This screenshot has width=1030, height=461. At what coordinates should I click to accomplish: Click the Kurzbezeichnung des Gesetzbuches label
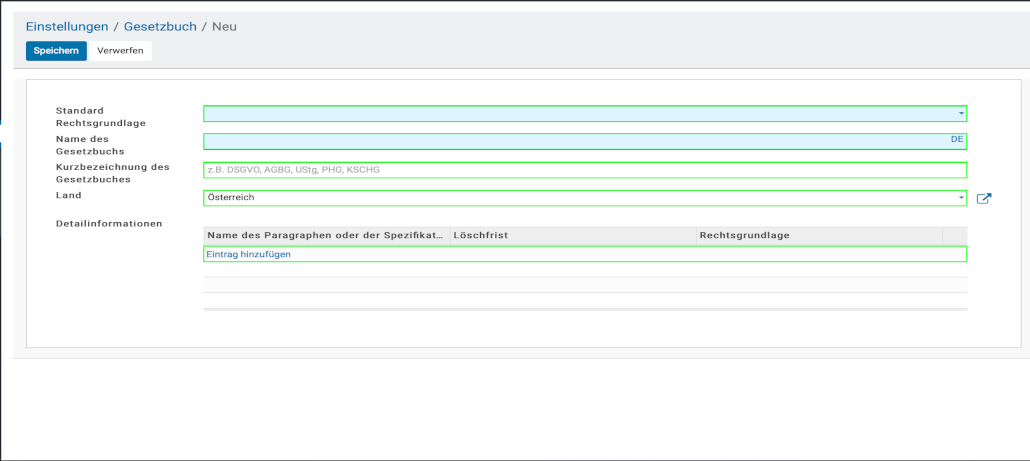click(113, 173)
